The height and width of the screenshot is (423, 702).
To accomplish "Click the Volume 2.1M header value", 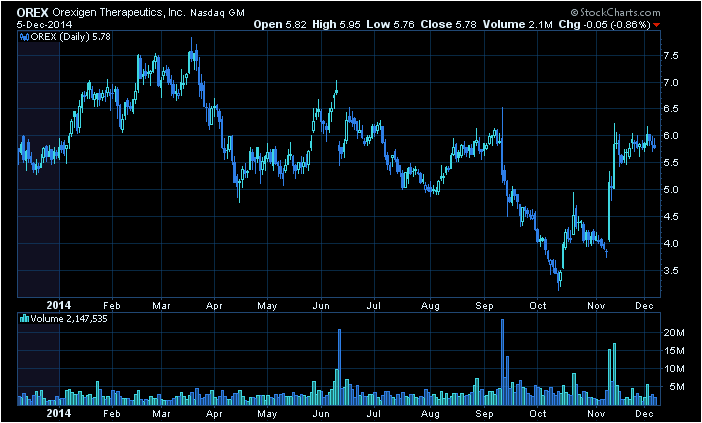I will 518,25.
